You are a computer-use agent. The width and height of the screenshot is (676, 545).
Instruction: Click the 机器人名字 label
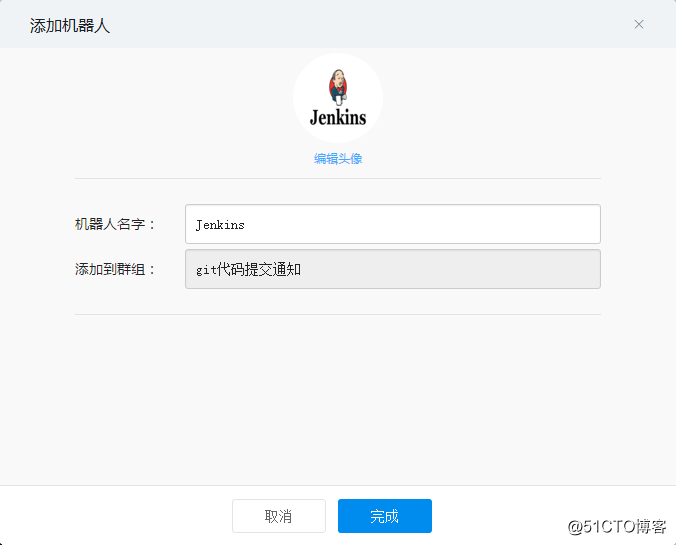115,224
